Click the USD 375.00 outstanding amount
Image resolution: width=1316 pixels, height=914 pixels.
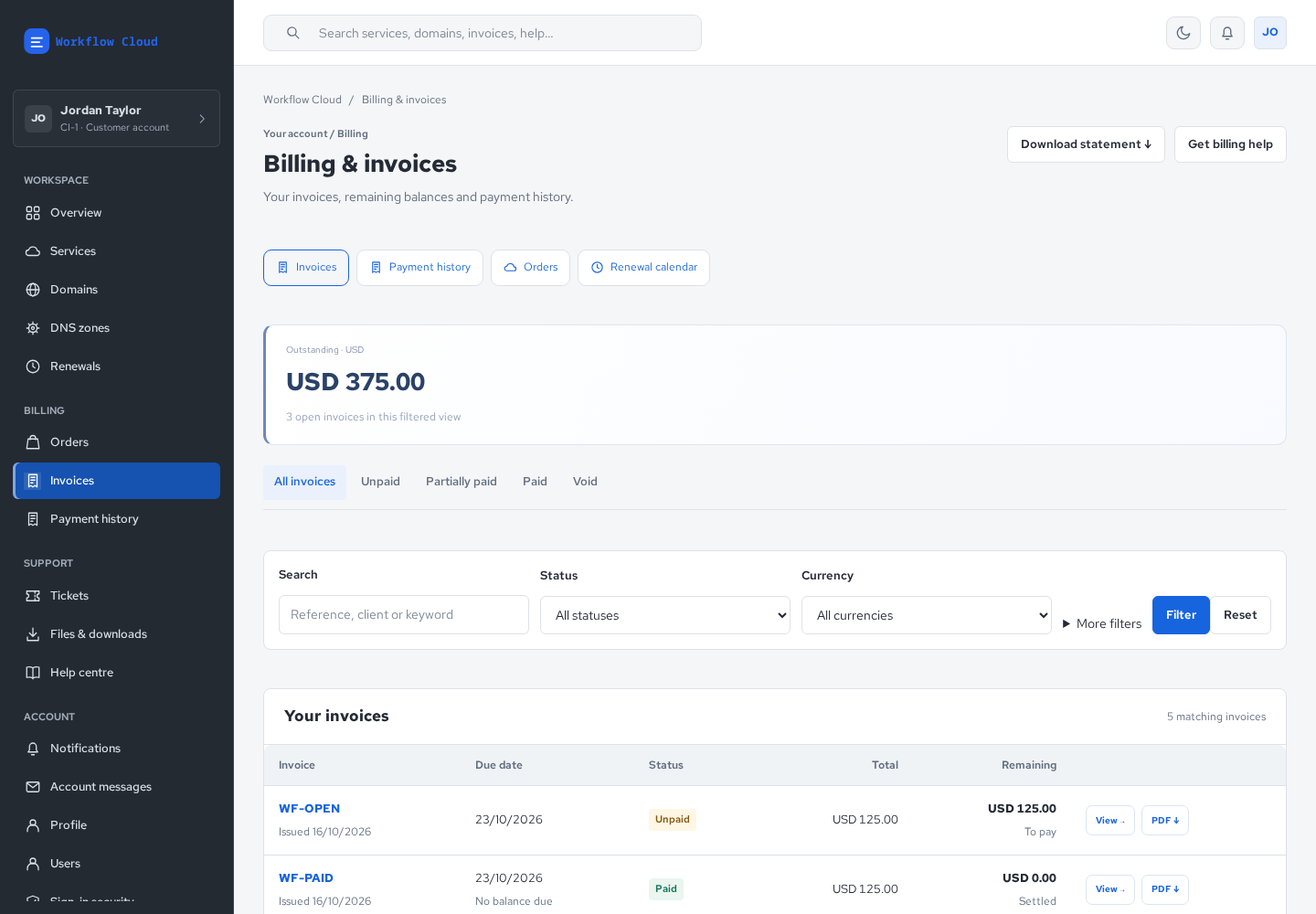click(356, 382)
